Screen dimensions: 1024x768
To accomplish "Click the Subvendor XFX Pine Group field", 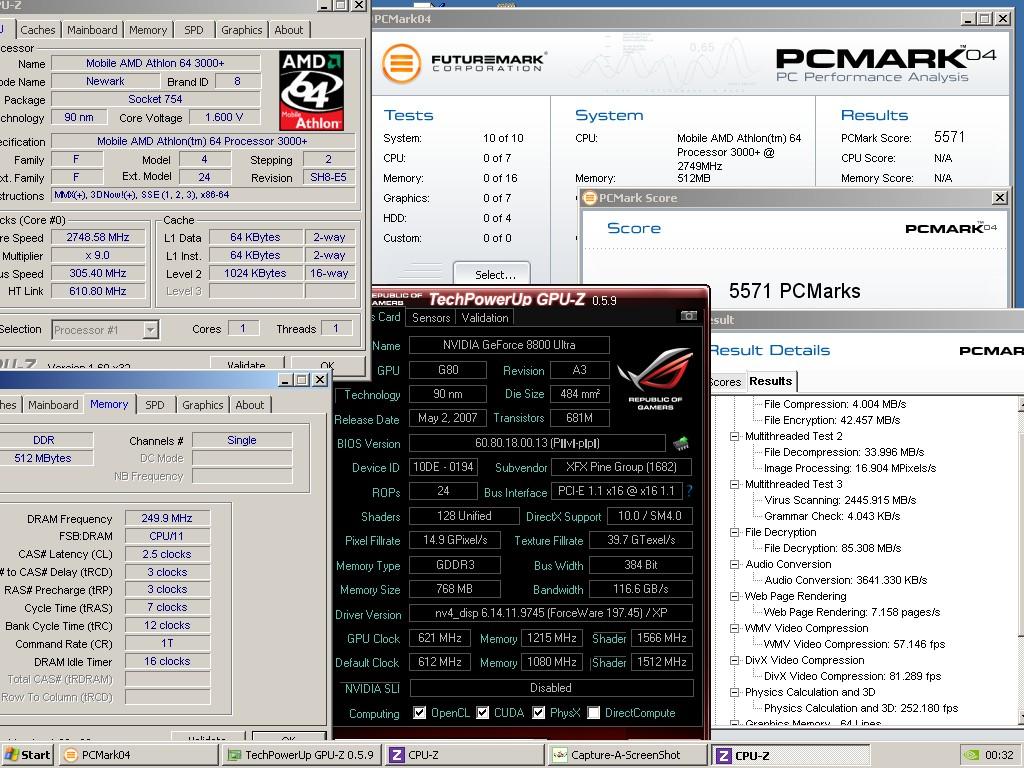I will pos(621,467).
